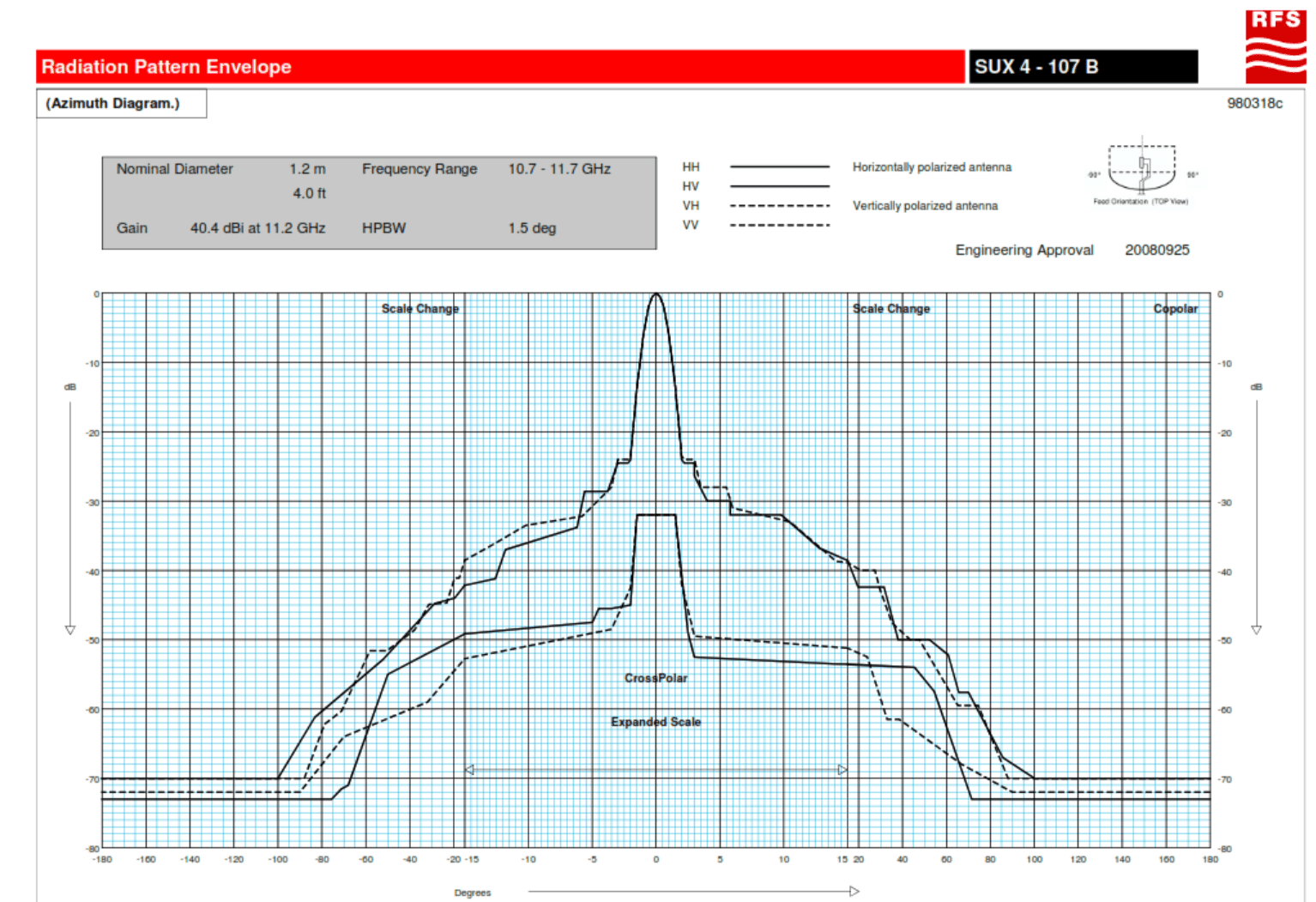
Task: Click the 5 x-axis tick label
Action: [720, 859]
